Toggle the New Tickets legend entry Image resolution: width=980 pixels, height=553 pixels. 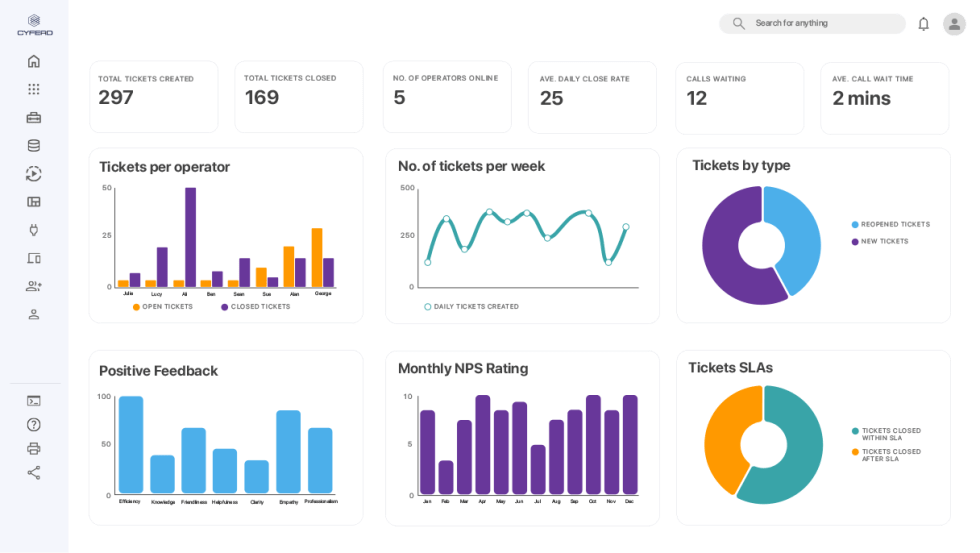coord(880,241)
